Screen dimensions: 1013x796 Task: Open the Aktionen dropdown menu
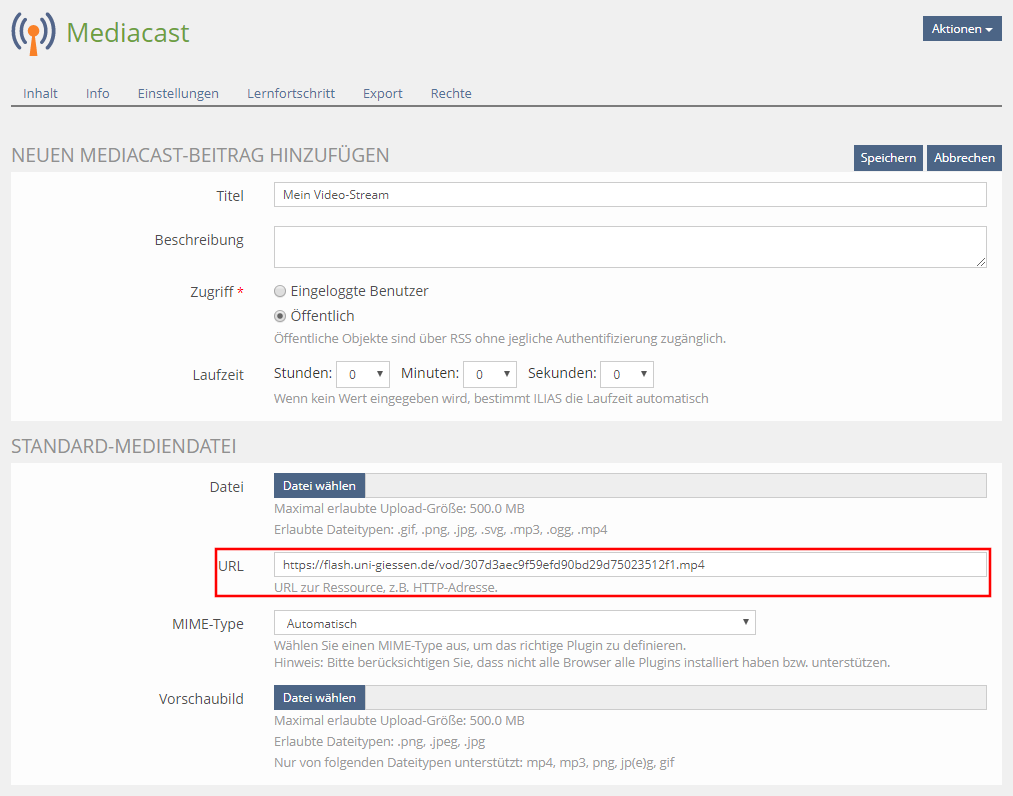(x=961, y=29)
